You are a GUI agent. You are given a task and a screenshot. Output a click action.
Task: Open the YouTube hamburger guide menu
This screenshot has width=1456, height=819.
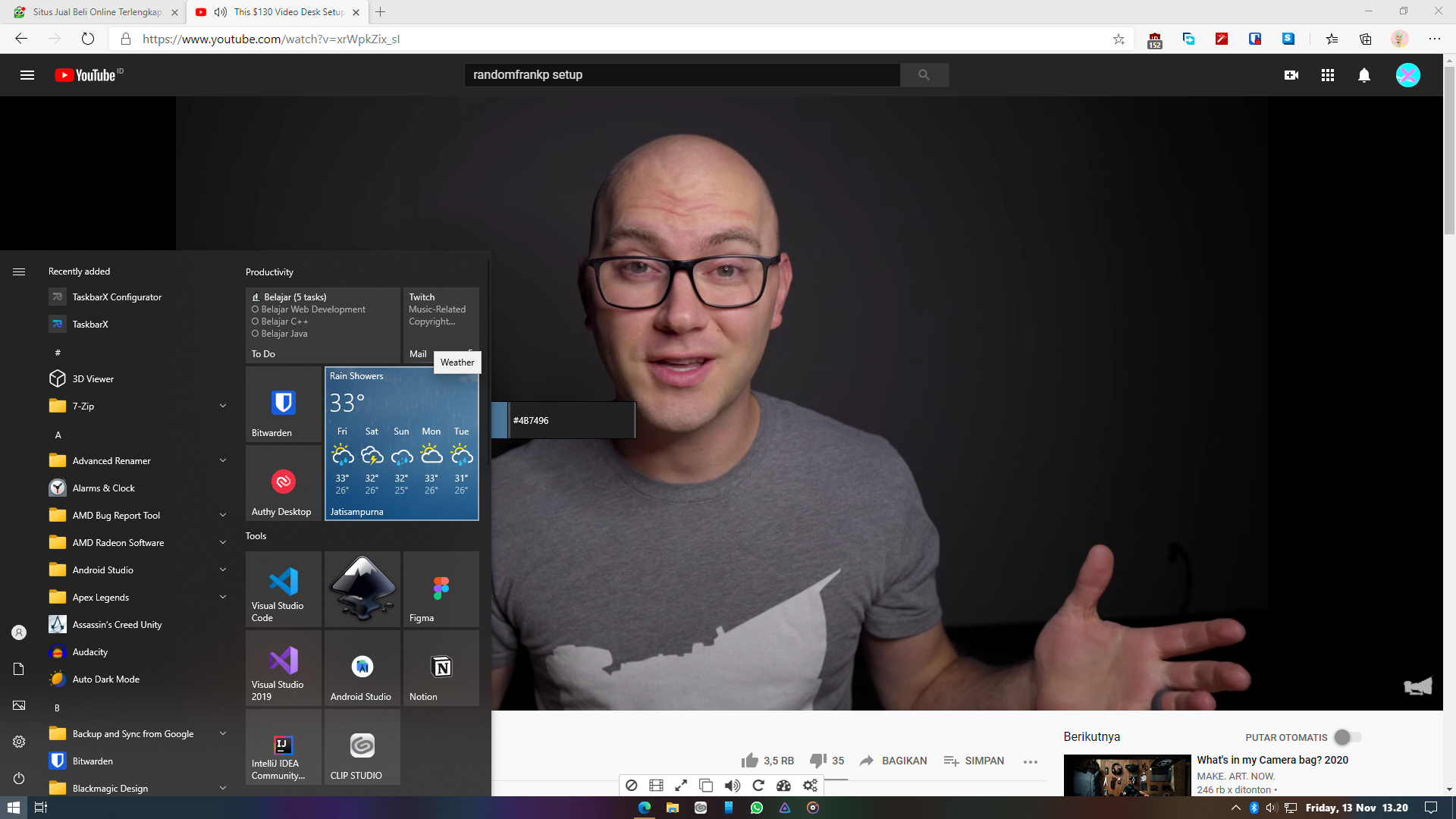(27, 75)
